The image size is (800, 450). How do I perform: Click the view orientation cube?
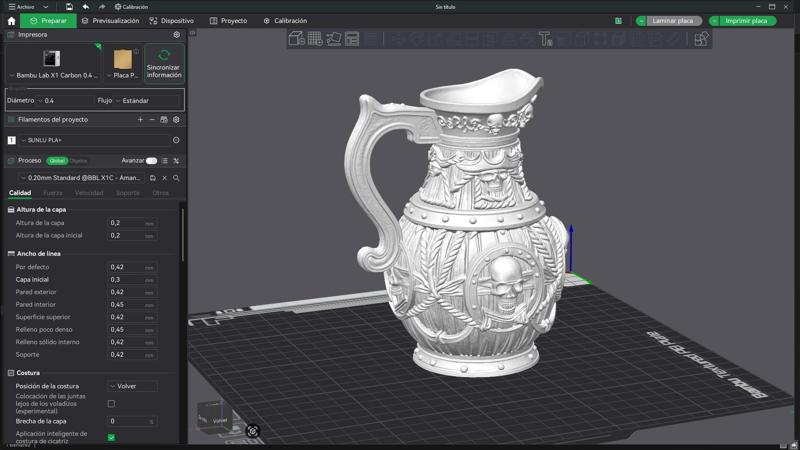pos(215,417)
